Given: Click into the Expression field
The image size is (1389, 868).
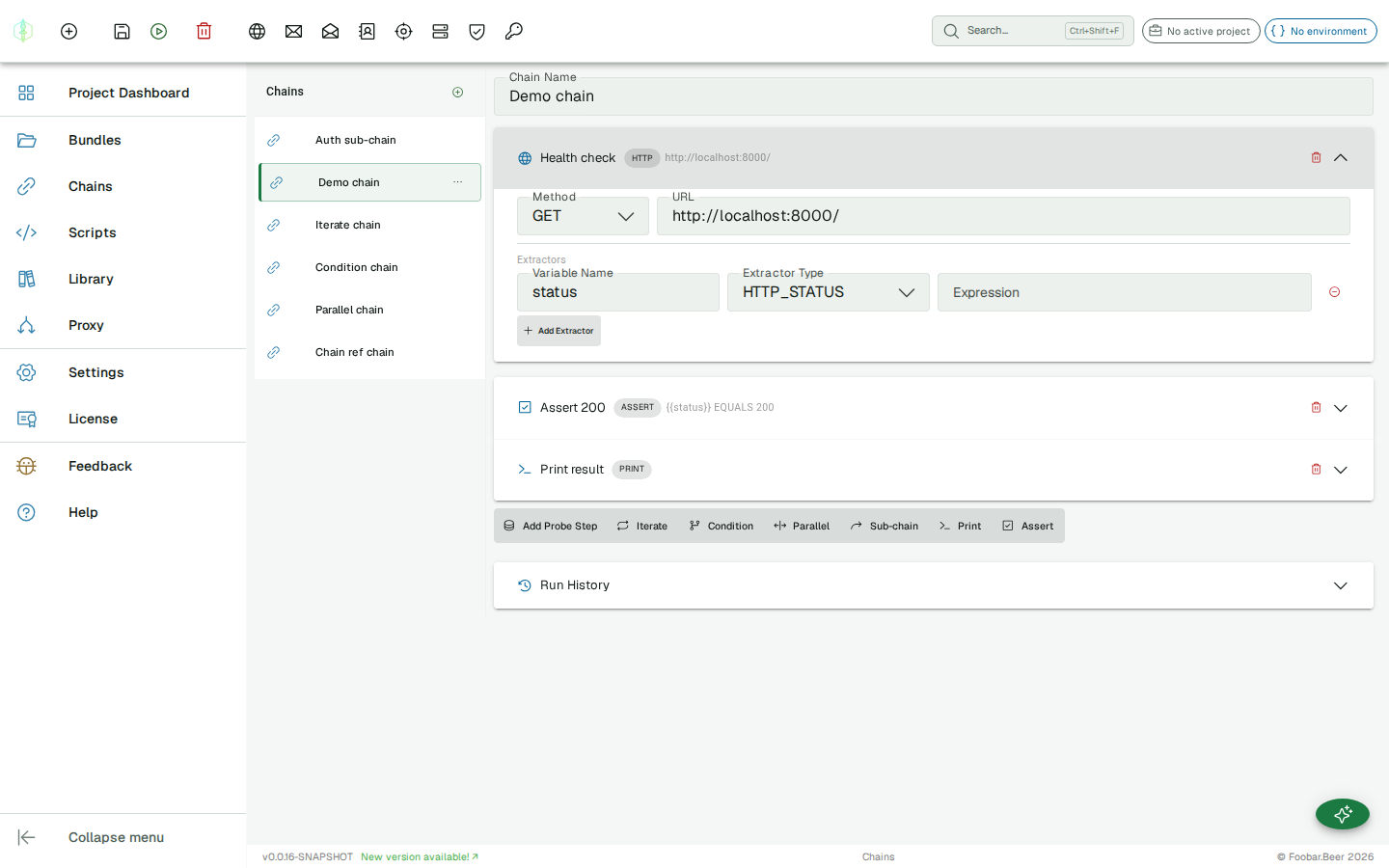Looking at the screenshot, I should click(1125, 292).
